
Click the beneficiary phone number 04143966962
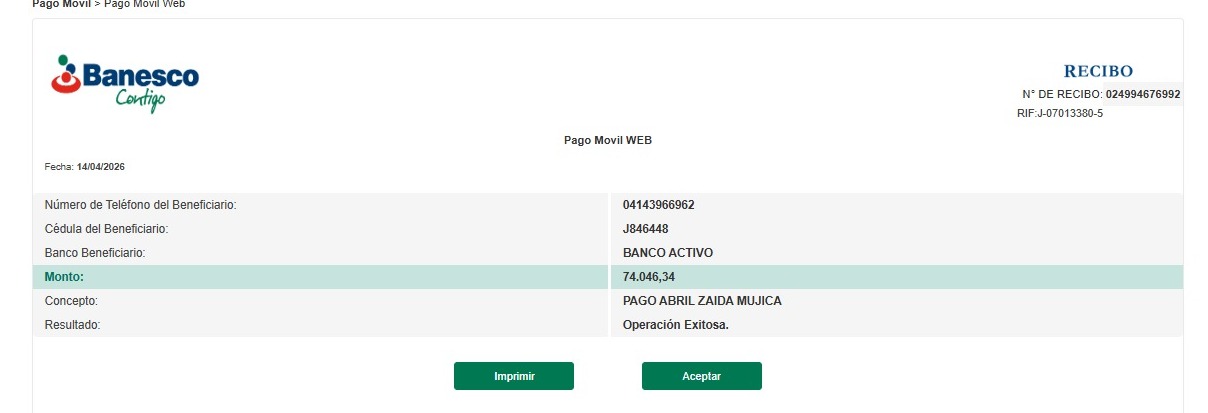[658, 205]
